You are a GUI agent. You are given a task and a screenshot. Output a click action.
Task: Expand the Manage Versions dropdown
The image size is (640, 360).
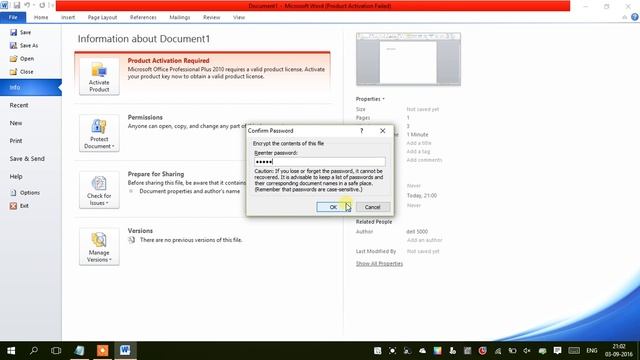(99, 247)
